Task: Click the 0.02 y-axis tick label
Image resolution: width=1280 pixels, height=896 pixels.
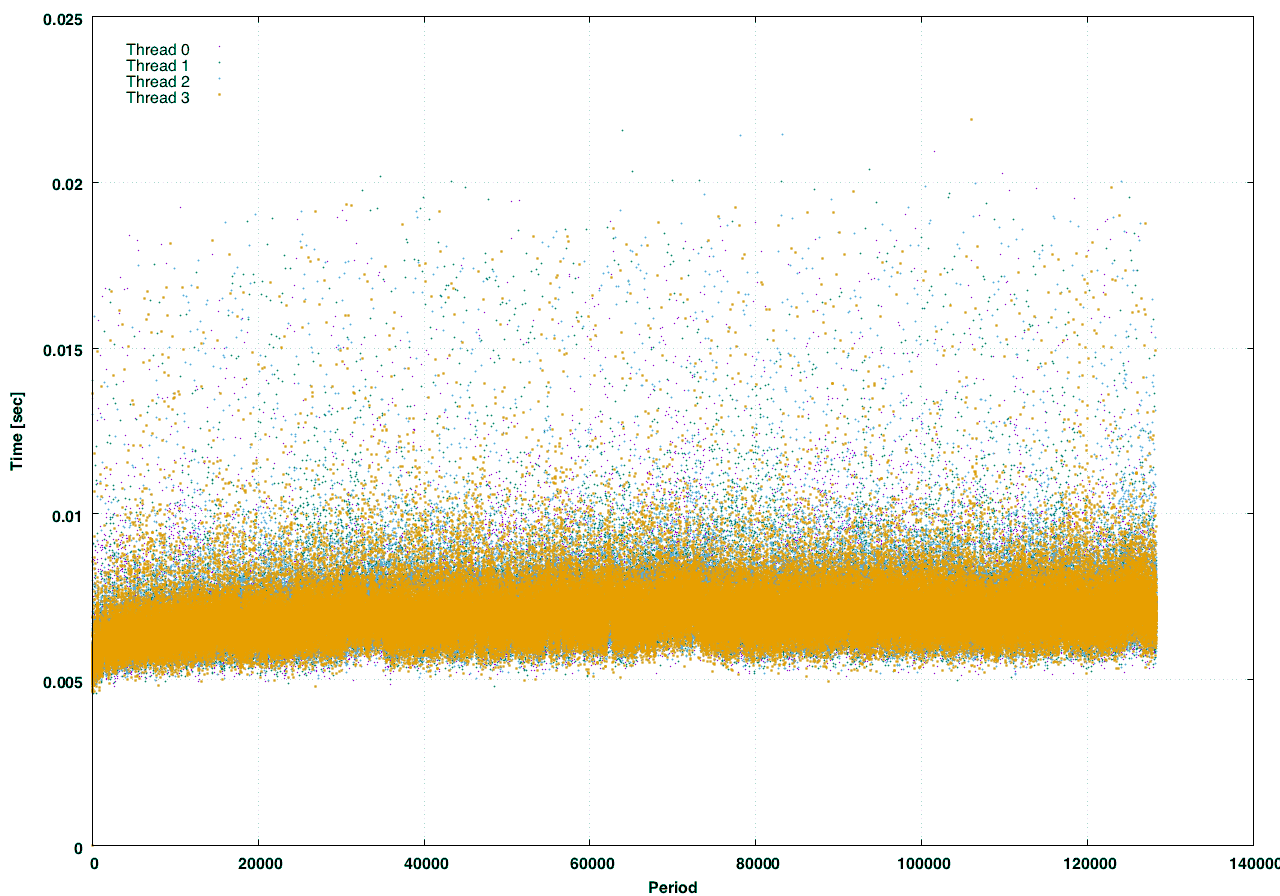Action: (x=67, y=183)
